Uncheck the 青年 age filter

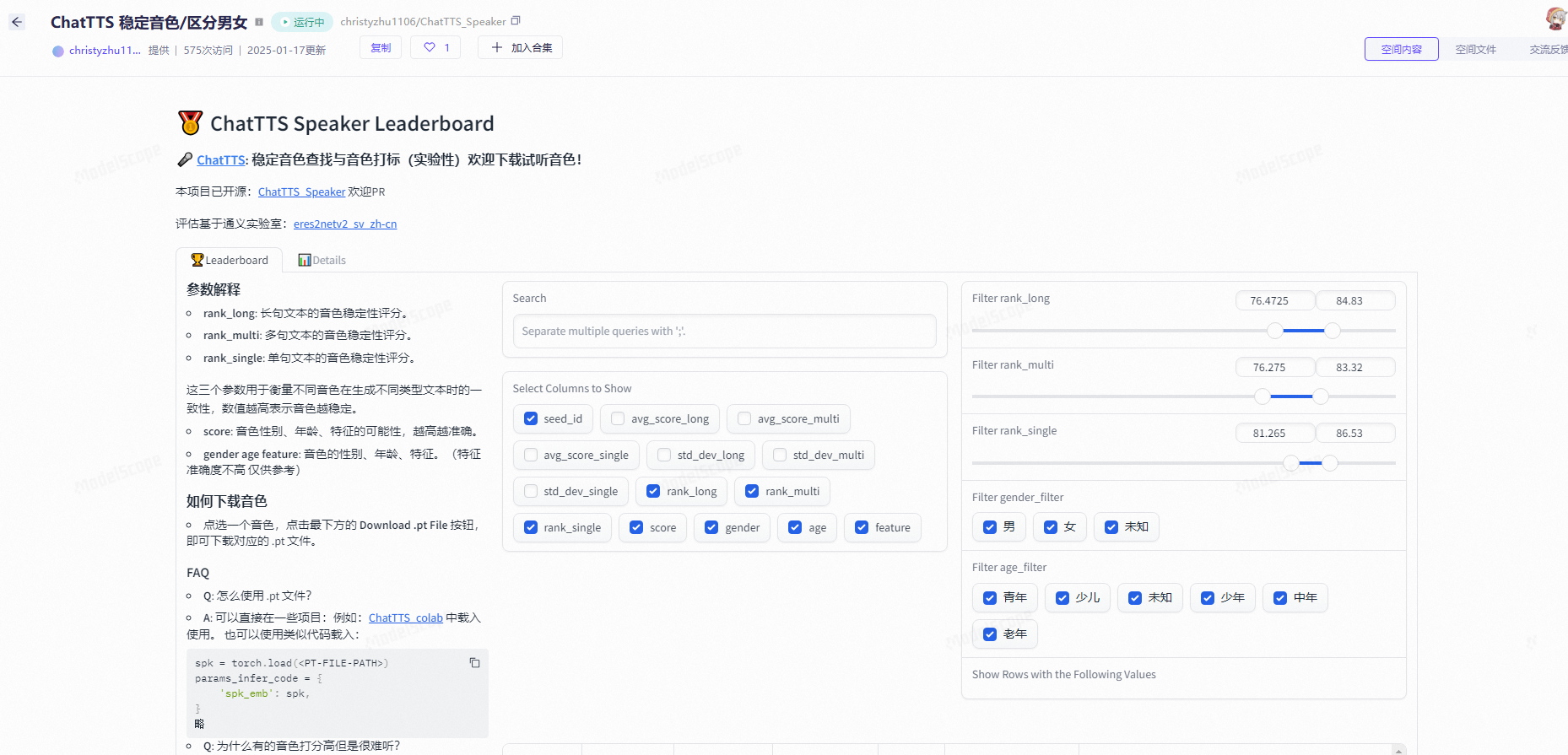(x=990, y=598)
